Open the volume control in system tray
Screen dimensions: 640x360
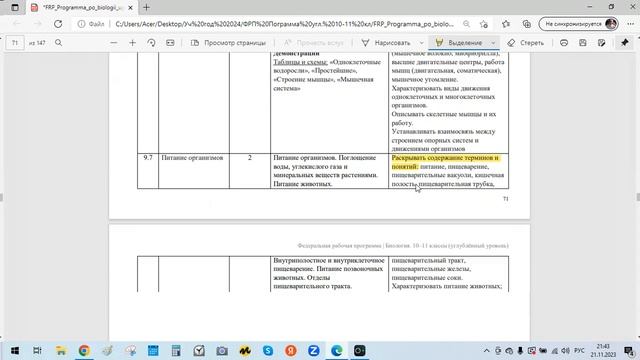pos(565,351)
